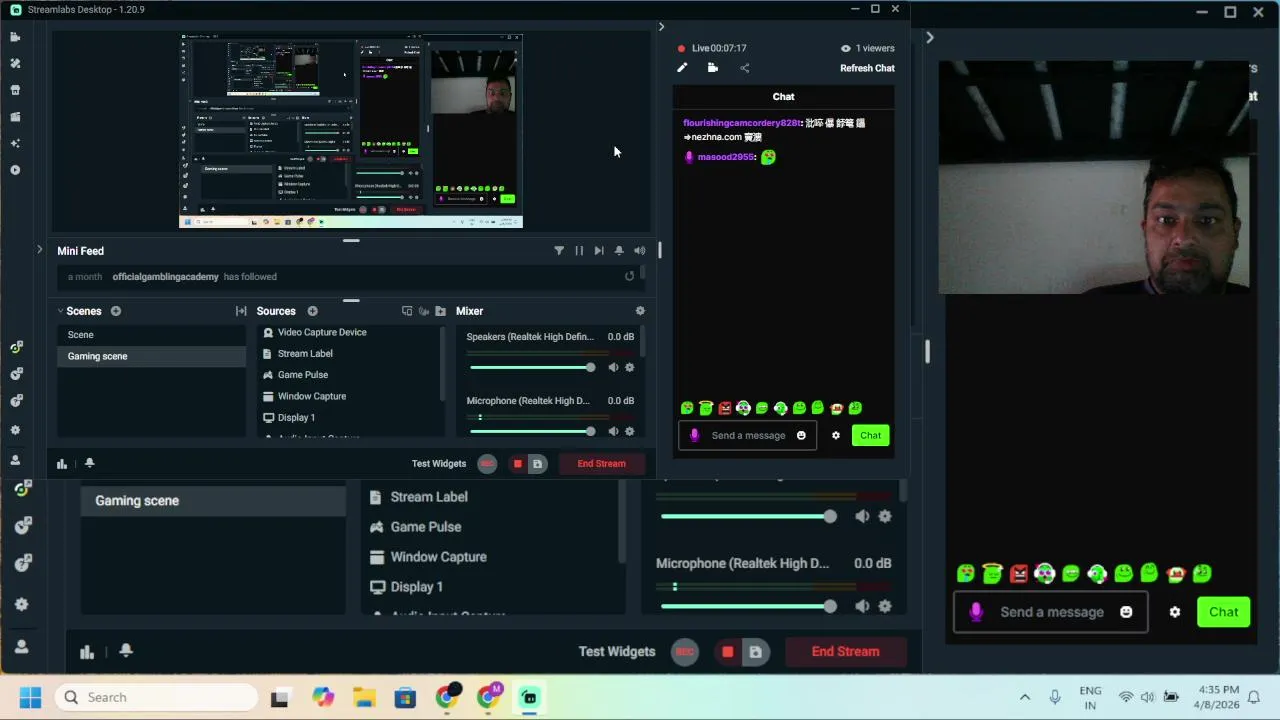This screenshot has width=1280, height=720.
Task: Toggle Mini Feed alert sound speaker icon
Action: [x=640, y=251]
